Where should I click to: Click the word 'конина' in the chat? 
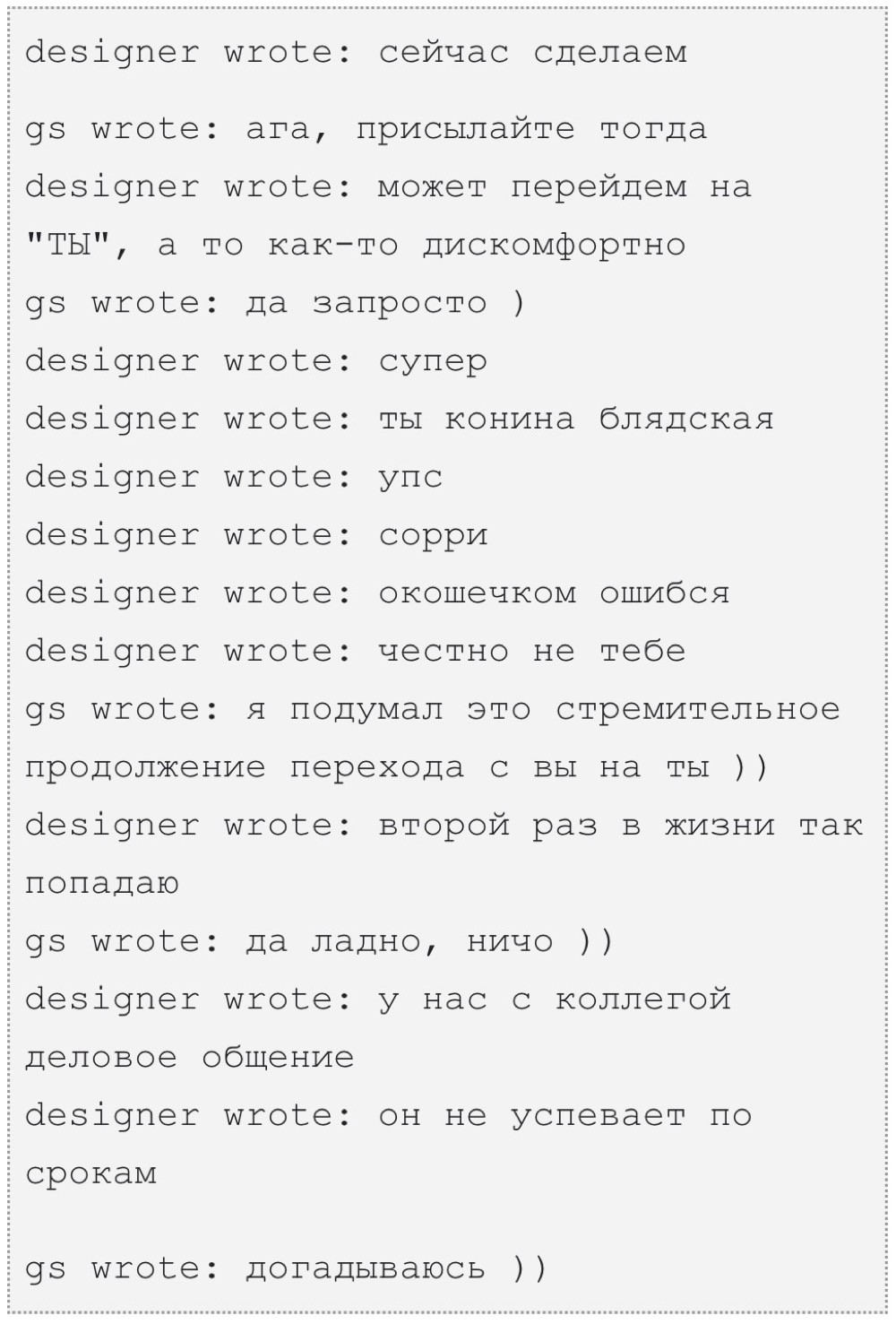510,420
